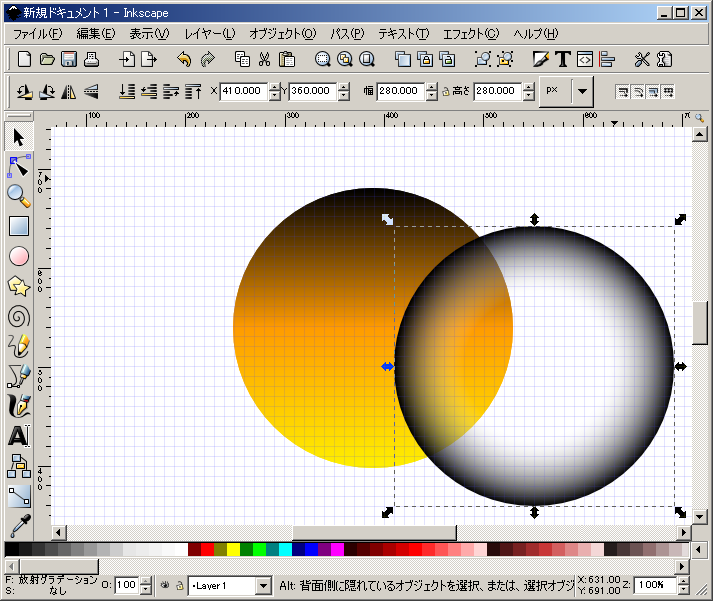
Task: Raise selection to top icon
Action: click(194, 92)
